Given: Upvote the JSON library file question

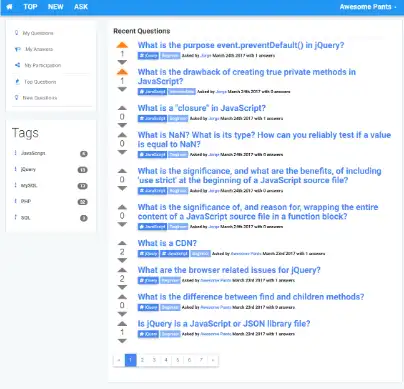Looking at the screenshot, I should [x=122, y=323].
